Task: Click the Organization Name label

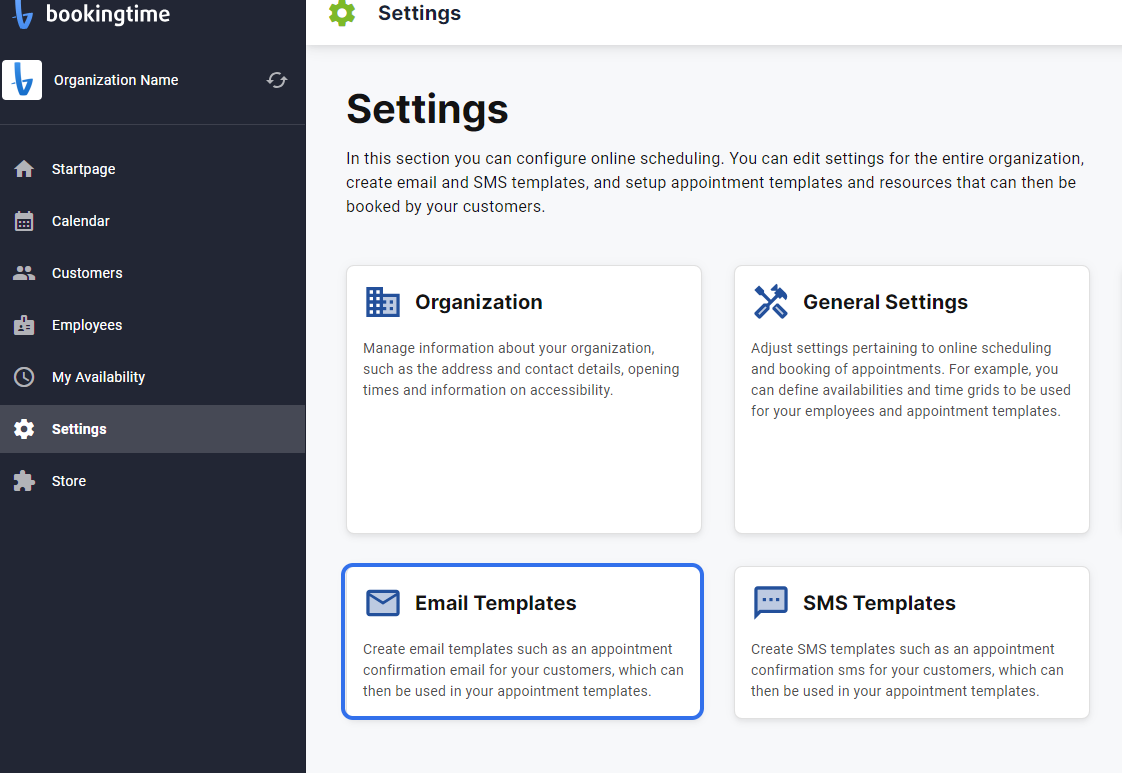Action: click(116, 80)
